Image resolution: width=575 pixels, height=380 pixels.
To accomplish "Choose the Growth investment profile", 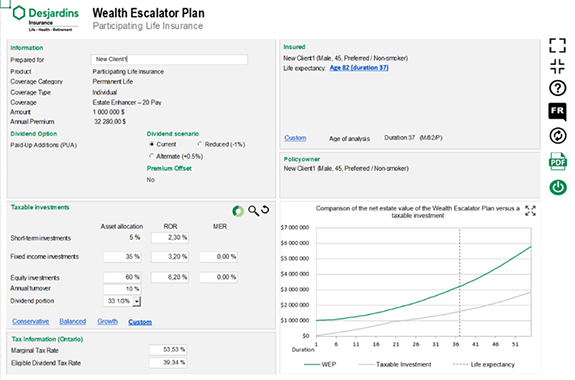I will [x=107, y=321].
